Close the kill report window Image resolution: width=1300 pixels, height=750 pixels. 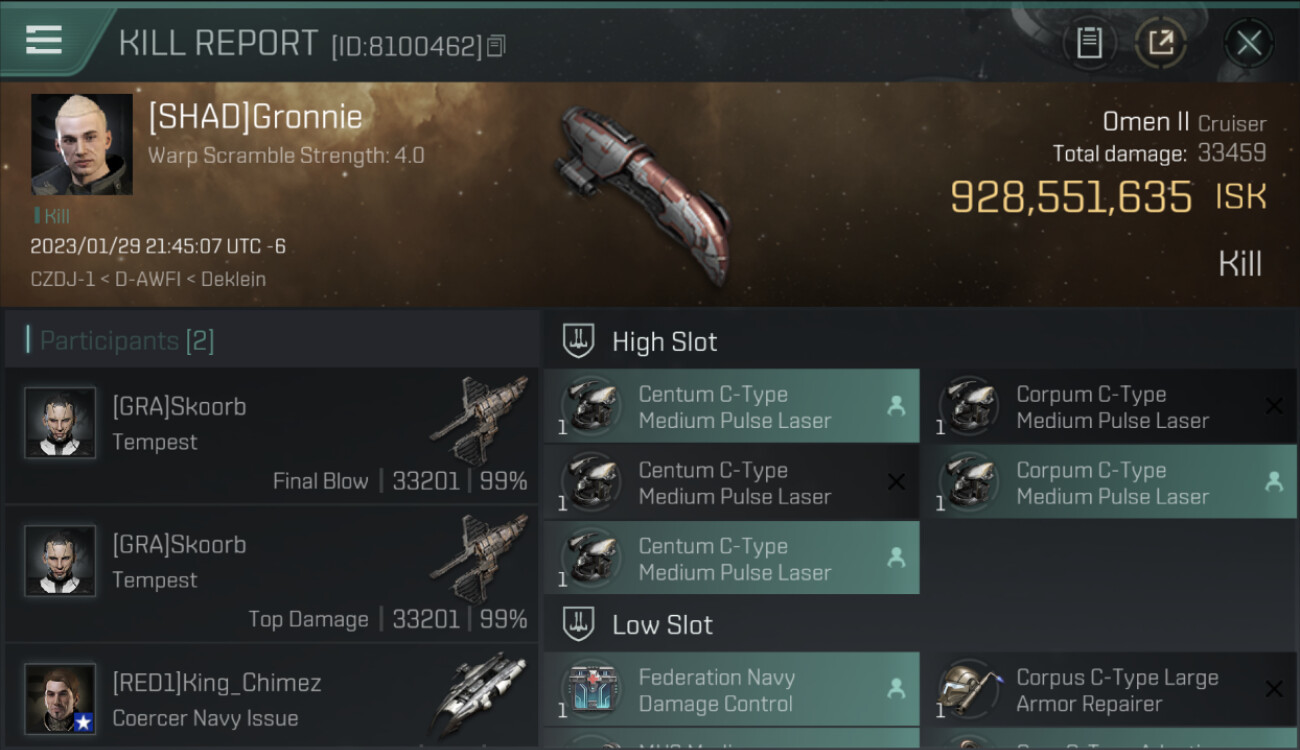coord(1249,43)
